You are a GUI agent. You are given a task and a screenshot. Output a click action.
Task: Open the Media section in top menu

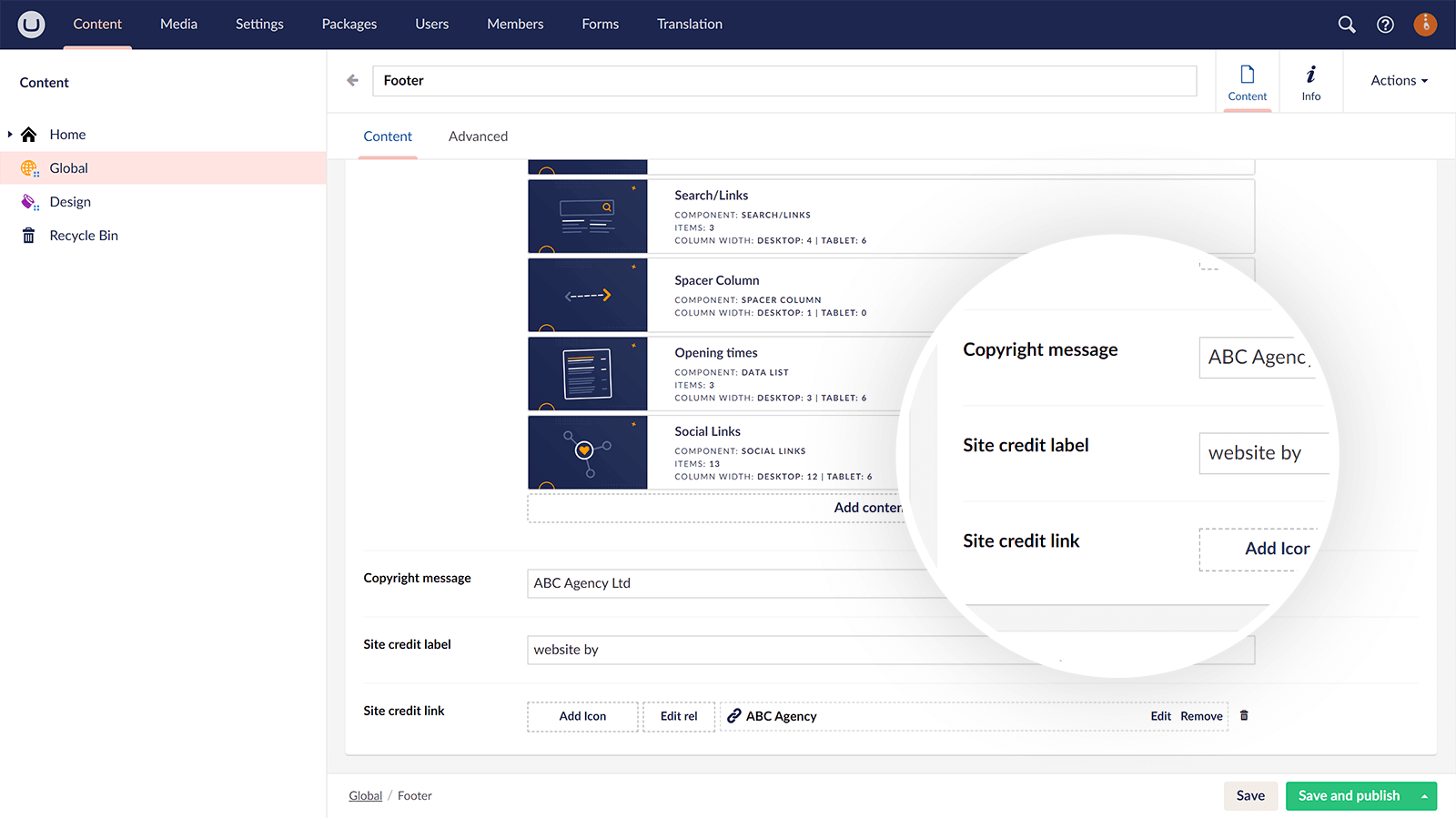(178, 25)
